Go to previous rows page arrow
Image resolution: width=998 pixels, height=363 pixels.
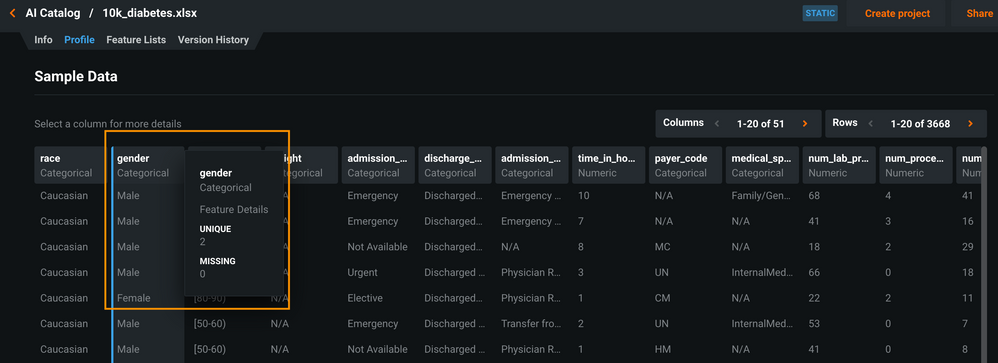(x=871, y=124)
